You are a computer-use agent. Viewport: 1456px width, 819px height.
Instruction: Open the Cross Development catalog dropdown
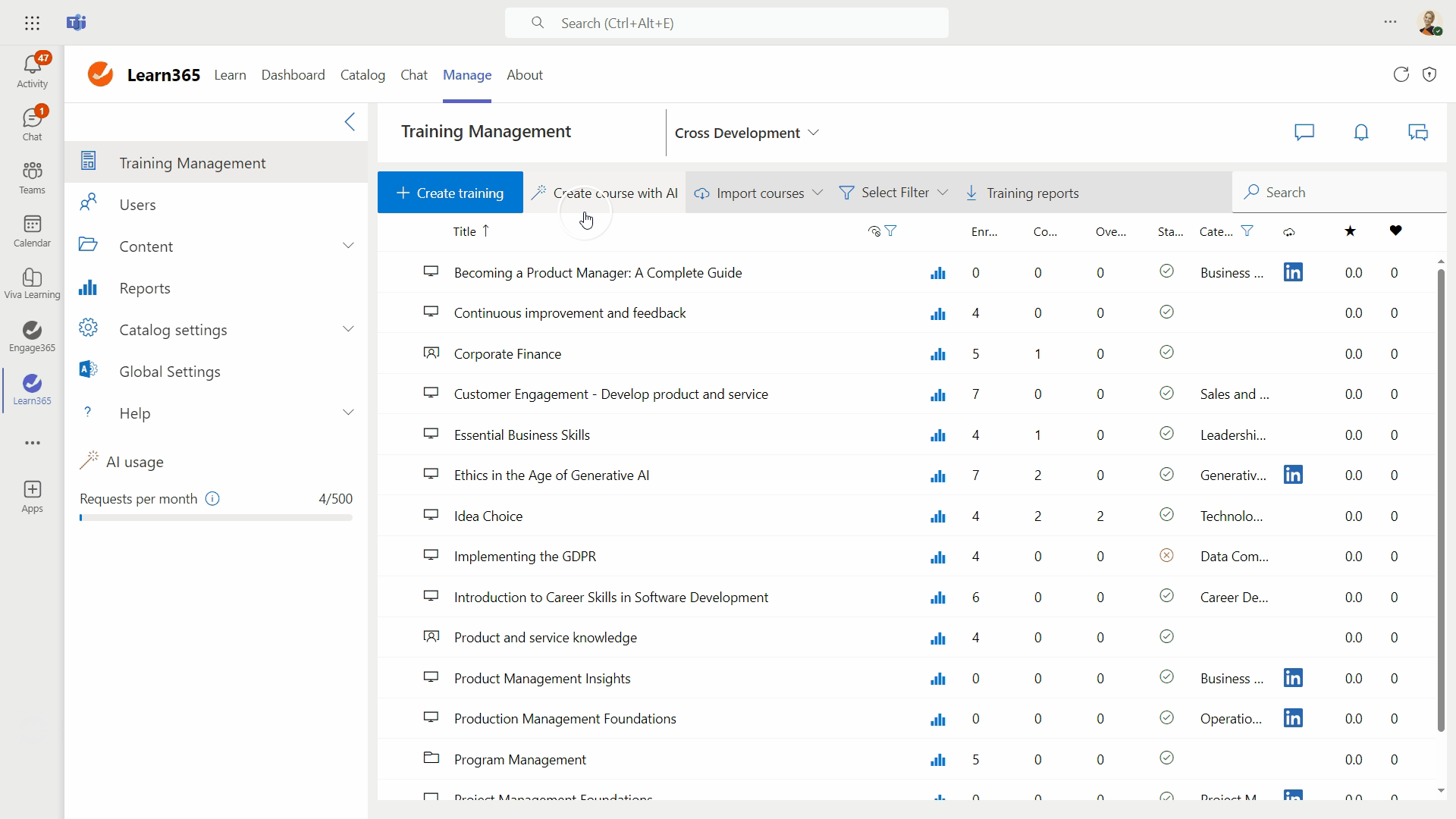click(747, 133)
